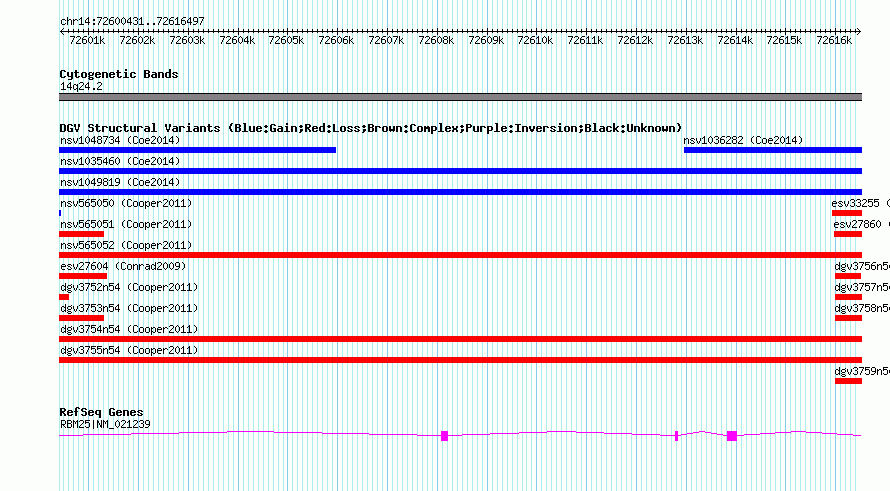Open the dgv3752n54 (Cooper2011) variant label

129,287
